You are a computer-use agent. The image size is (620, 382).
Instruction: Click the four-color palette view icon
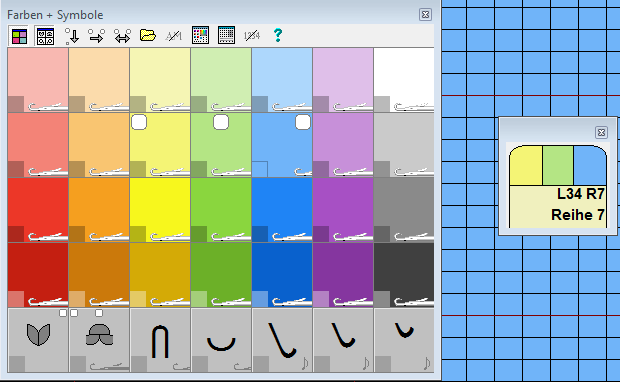tap(19, 36)
